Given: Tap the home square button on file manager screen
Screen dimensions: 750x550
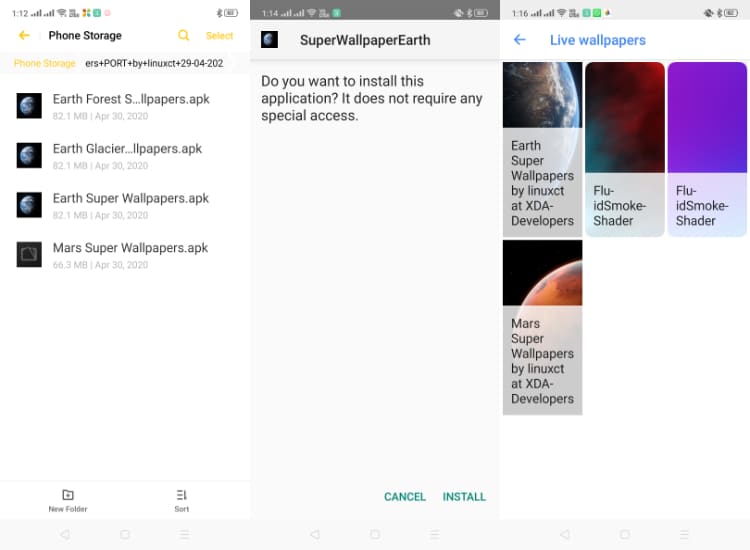Looking at the screenshot, I should point(125,534).
